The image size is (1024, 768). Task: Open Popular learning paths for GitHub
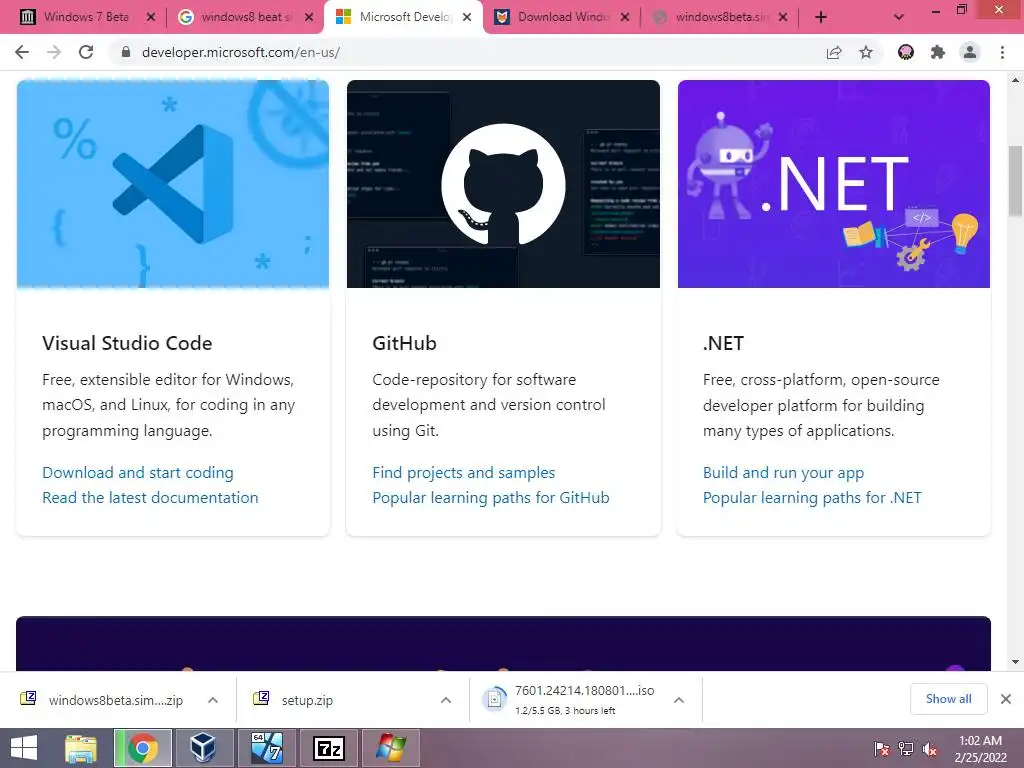pos(490,498)
